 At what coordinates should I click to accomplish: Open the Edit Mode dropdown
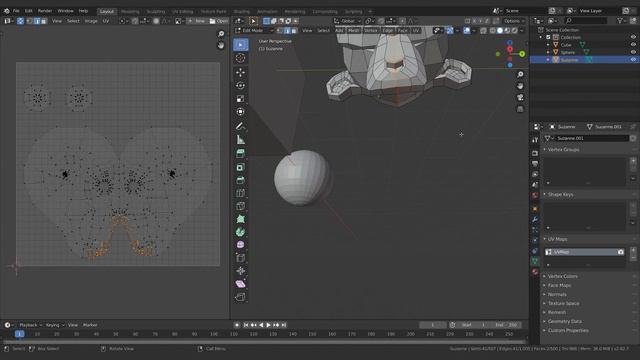(x=254, y=31)
